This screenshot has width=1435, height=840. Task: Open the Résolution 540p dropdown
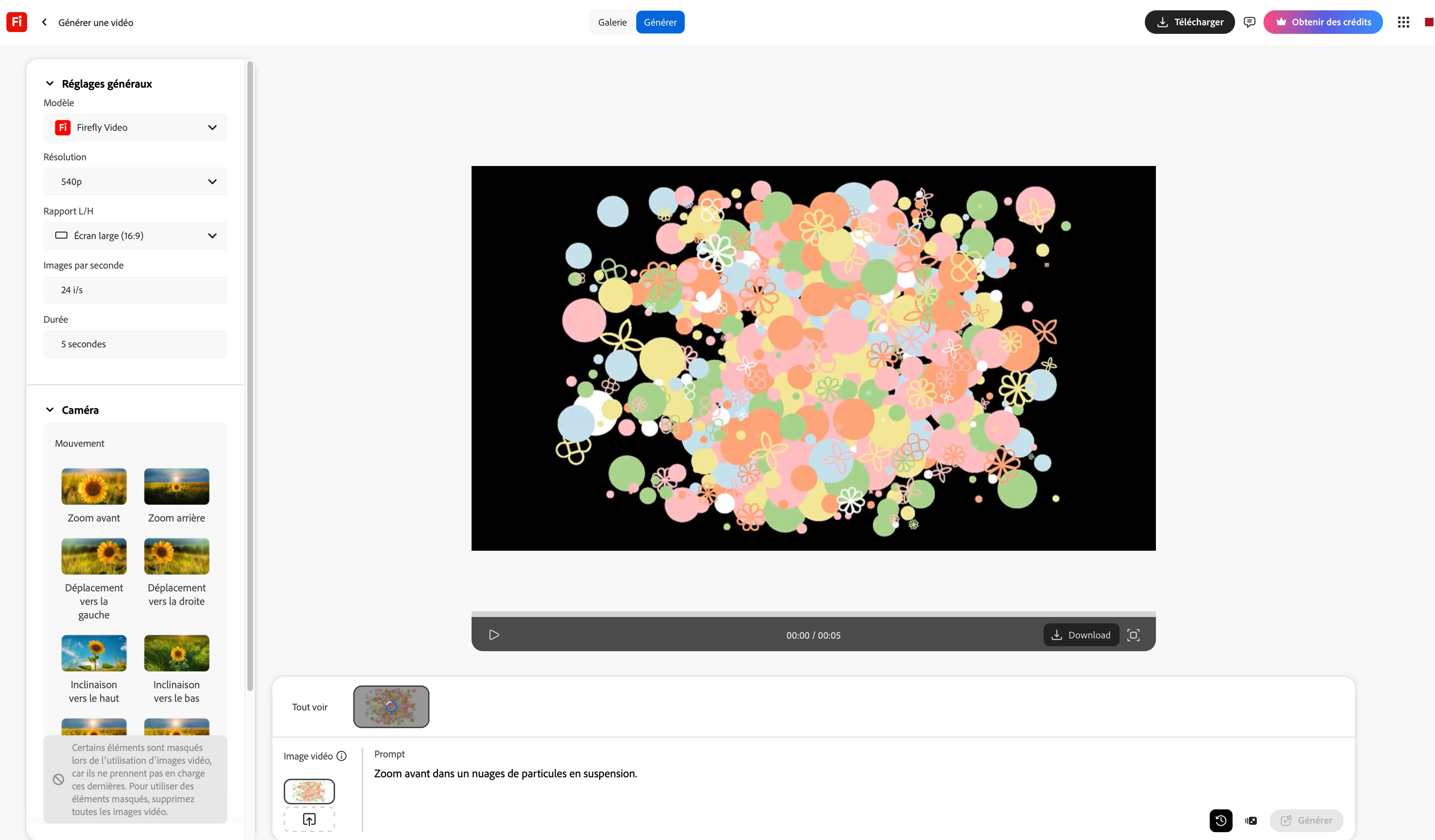(x=135, y=182)
